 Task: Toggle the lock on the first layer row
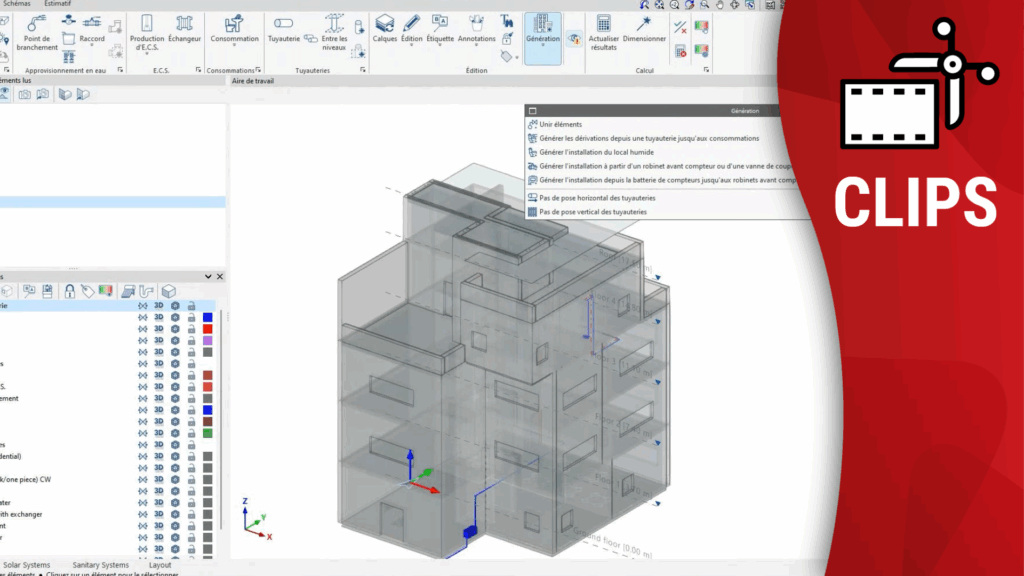191,305
